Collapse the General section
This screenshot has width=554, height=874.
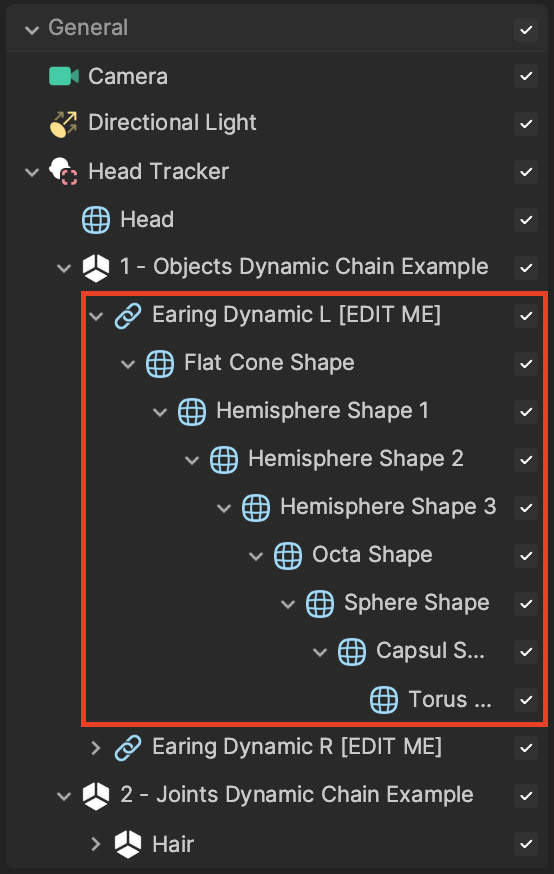tap(32, 30)
